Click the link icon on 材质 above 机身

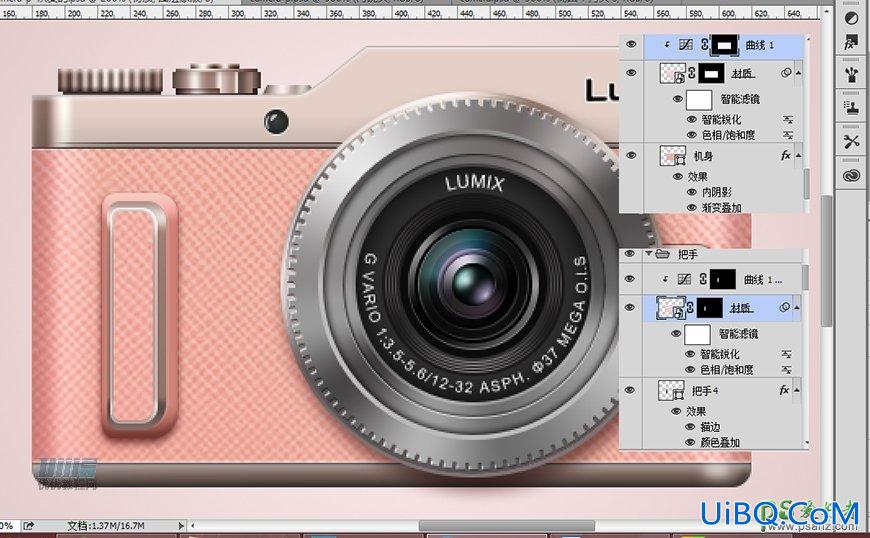tap(692, 73)
